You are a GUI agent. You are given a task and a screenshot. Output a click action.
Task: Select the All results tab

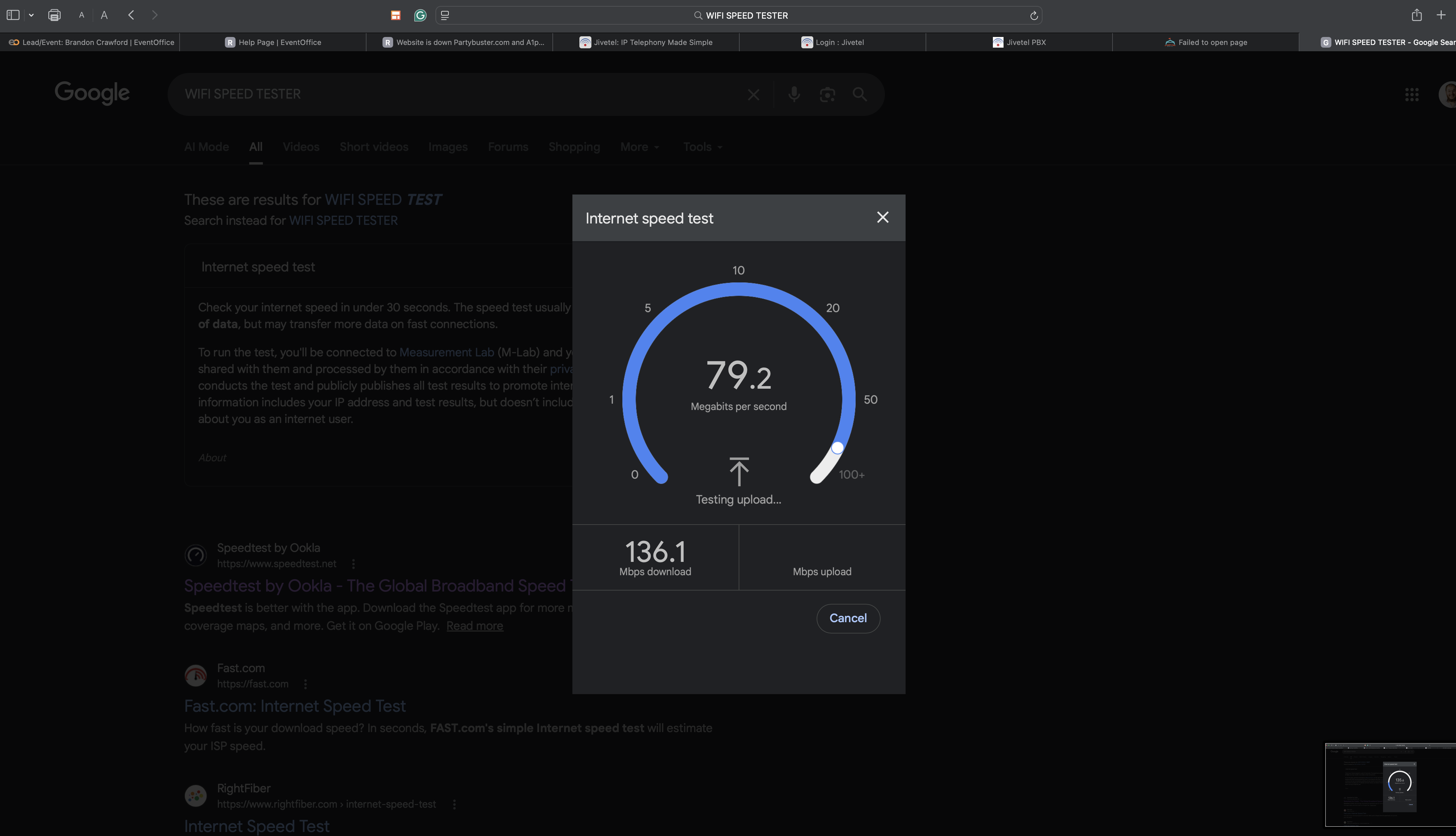(256, 147)
